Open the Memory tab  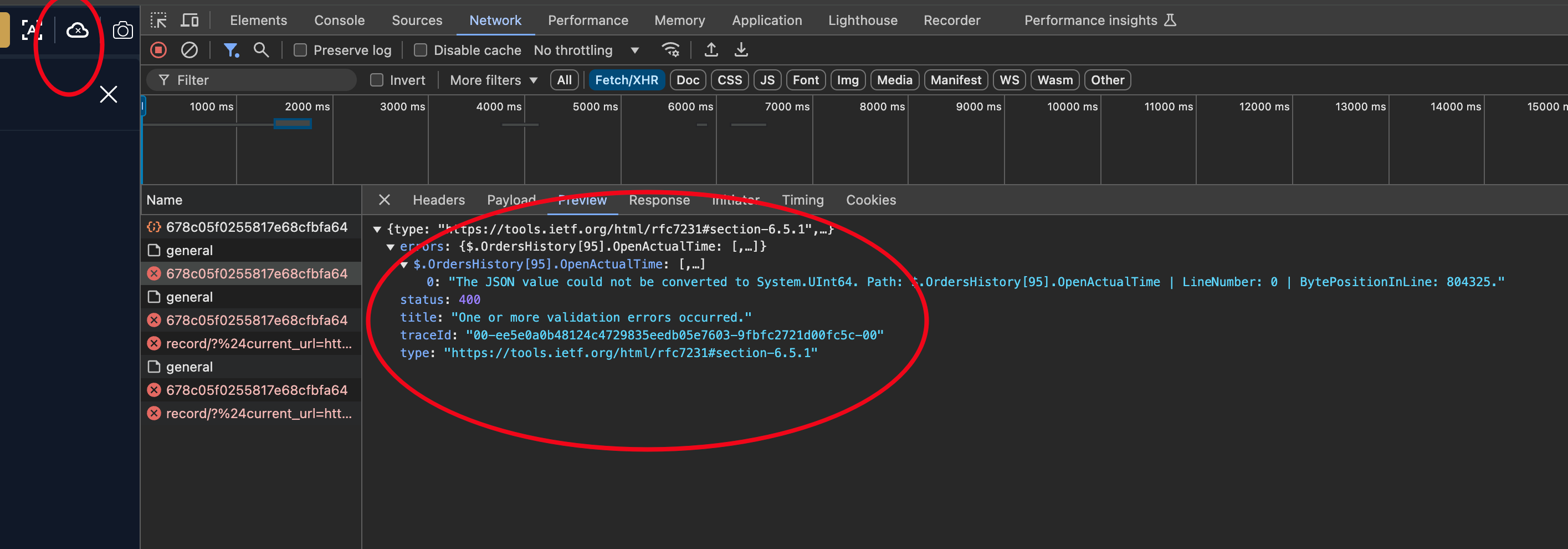(x=679, y=20)
